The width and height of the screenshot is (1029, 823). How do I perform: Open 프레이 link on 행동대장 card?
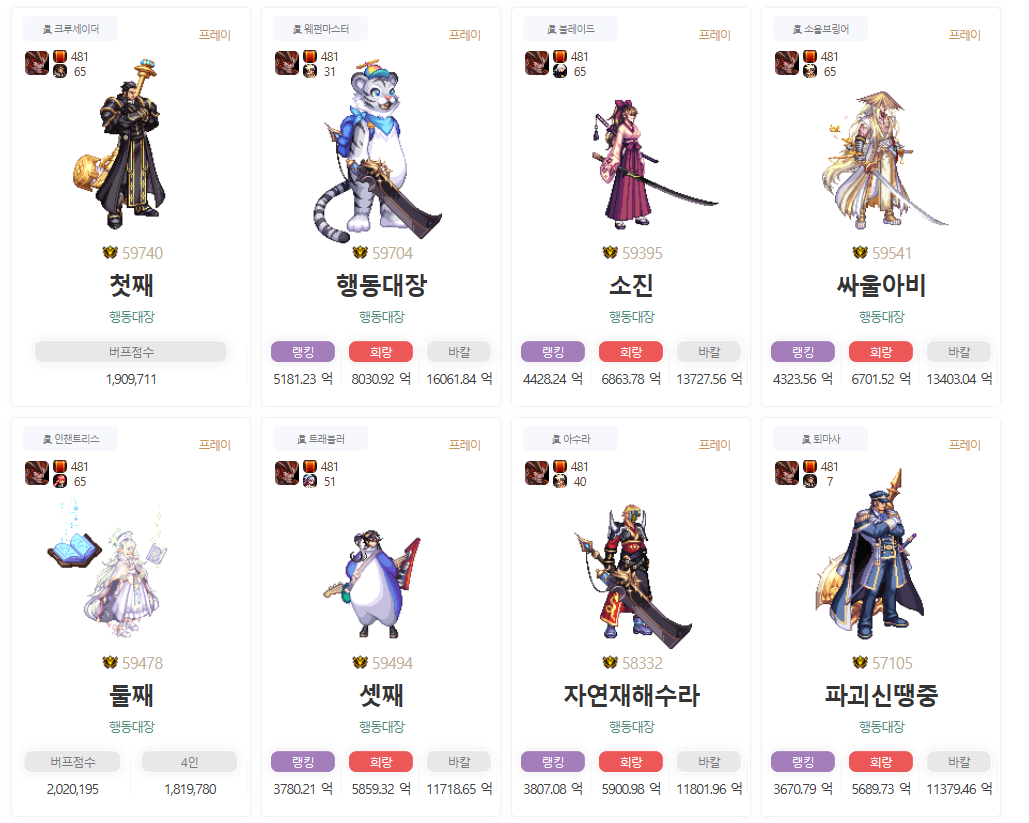coord(465,35)
